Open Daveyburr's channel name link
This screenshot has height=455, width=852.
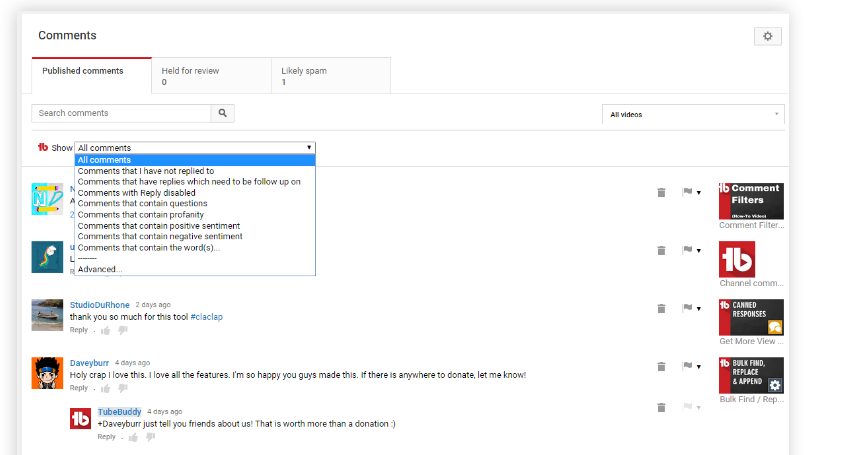point(89,363)
